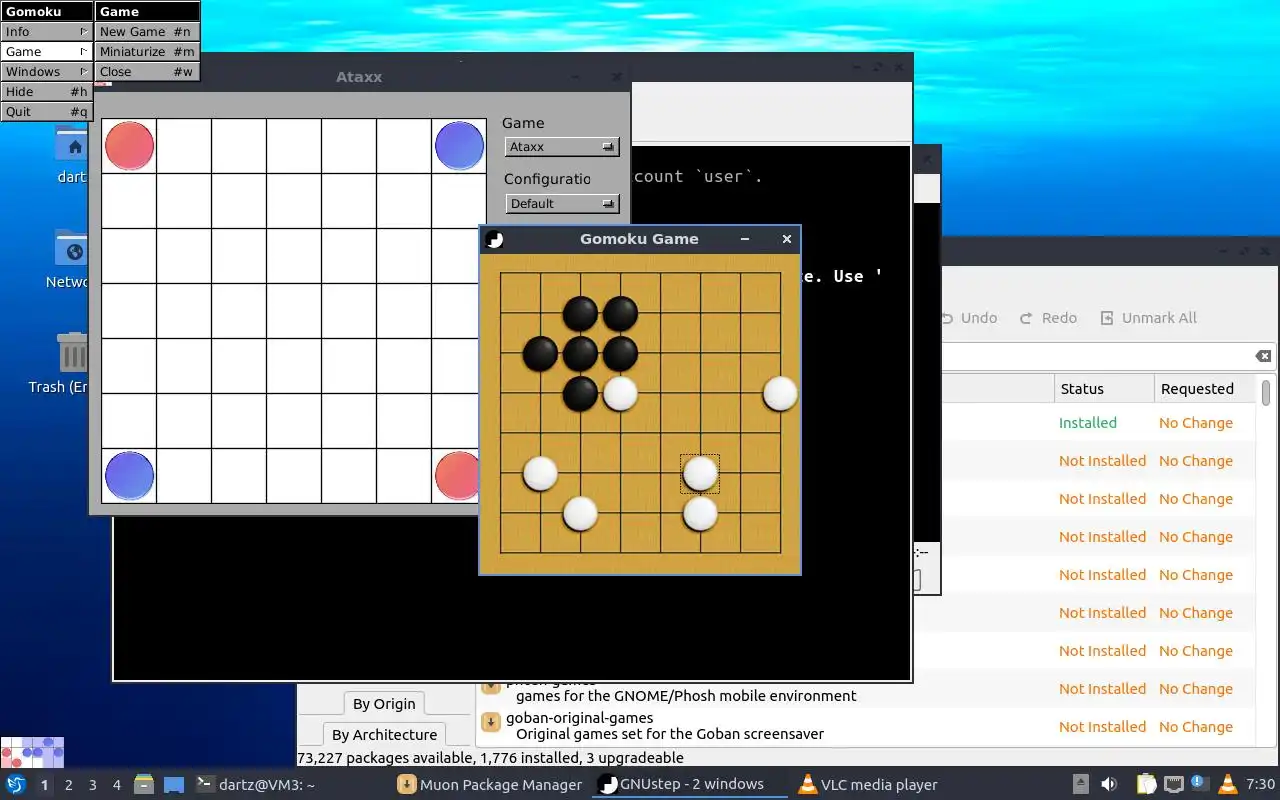
Task: Sort by the Requested column header in Muon
Action: pos(1203,389)
